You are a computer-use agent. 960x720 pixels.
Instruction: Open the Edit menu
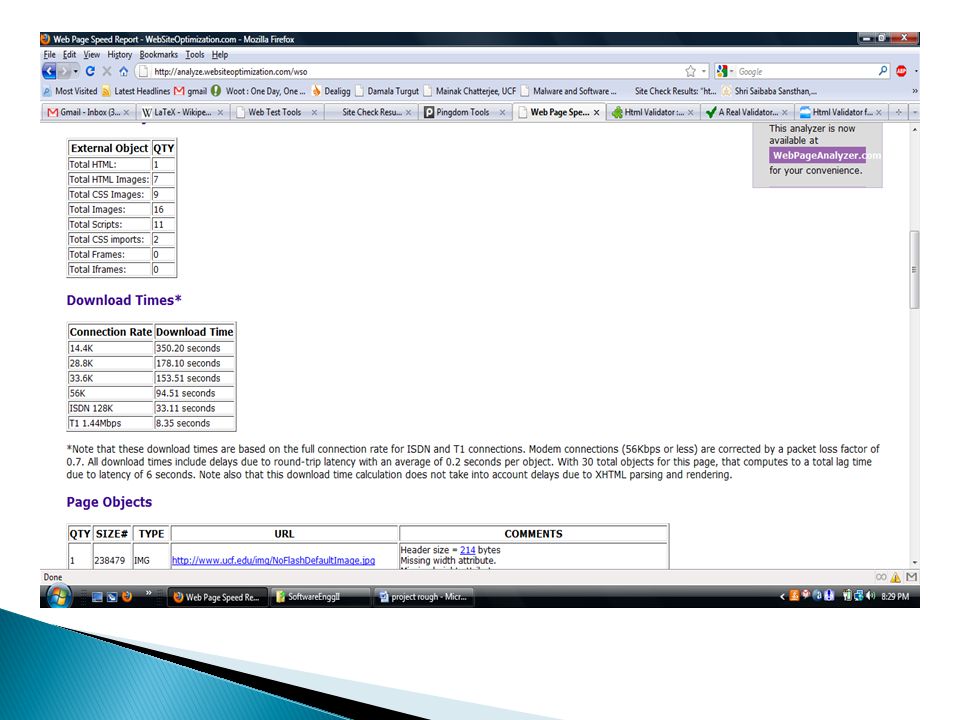(69, 54)
